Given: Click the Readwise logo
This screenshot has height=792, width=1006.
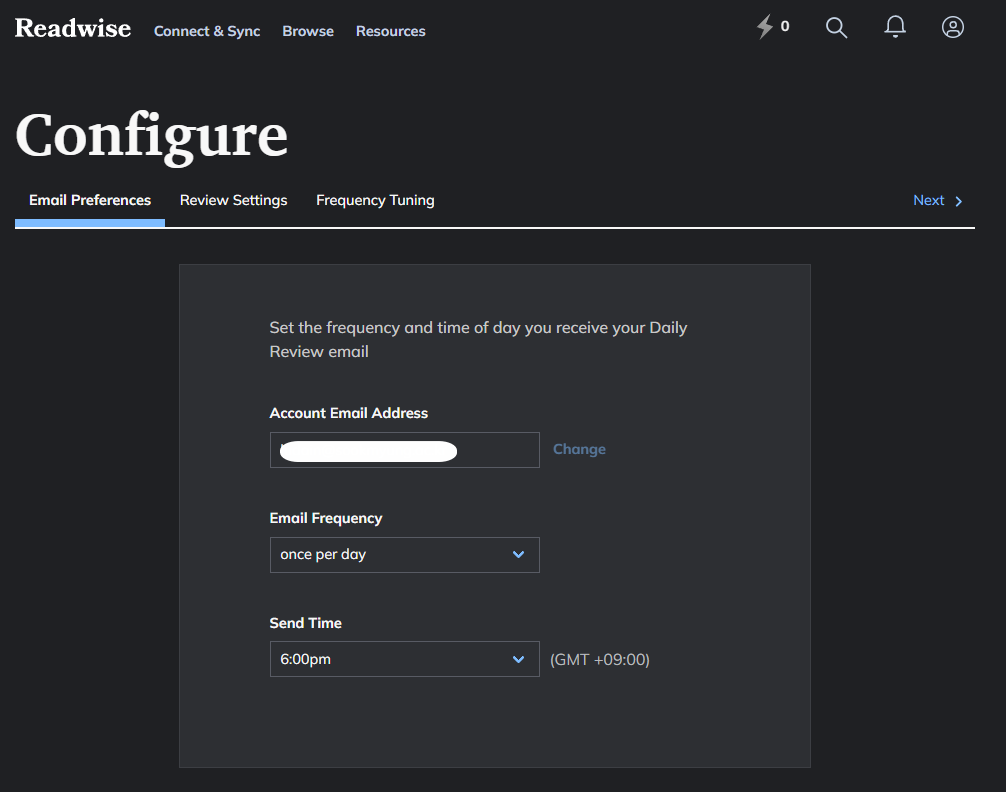Looking at the screenshot, I should tap(72, 28).
